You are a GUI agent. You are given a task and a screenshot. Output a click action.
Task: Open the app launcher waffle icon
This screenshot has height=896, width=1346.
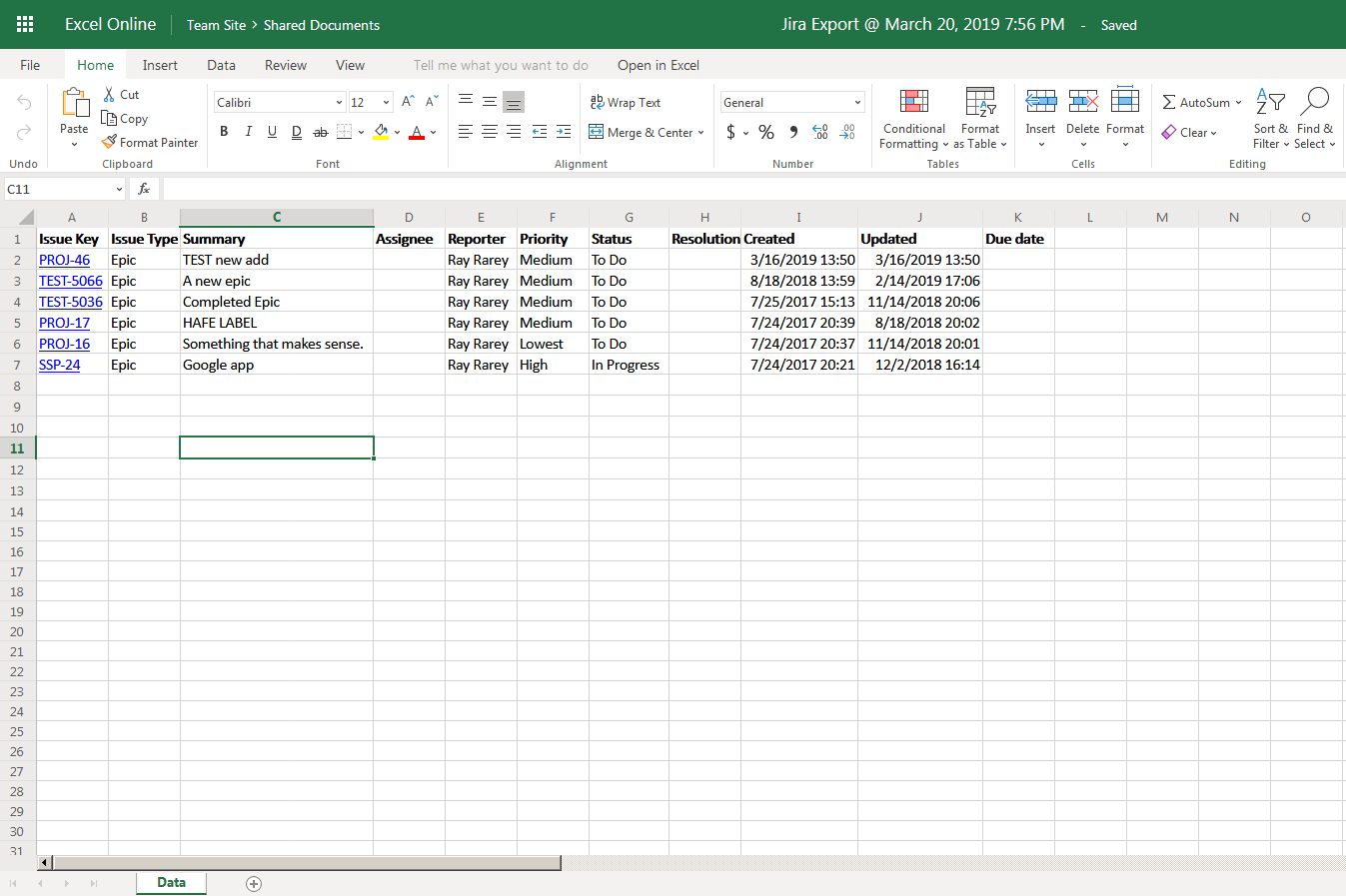pyautogui.click(x=25, y=24)
